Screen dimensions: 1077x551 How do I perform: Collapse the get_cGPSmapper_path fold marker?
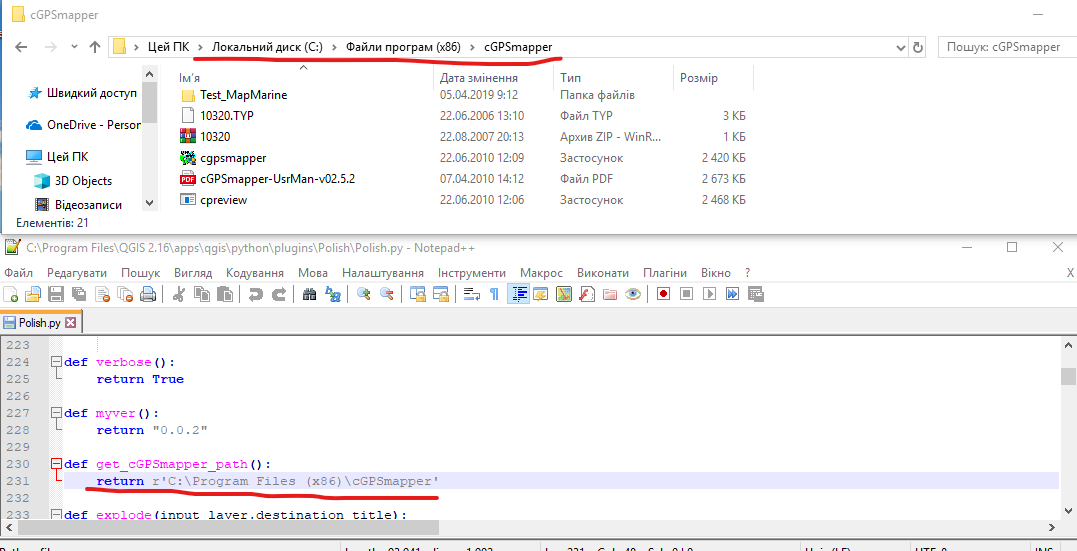(56, 464)
